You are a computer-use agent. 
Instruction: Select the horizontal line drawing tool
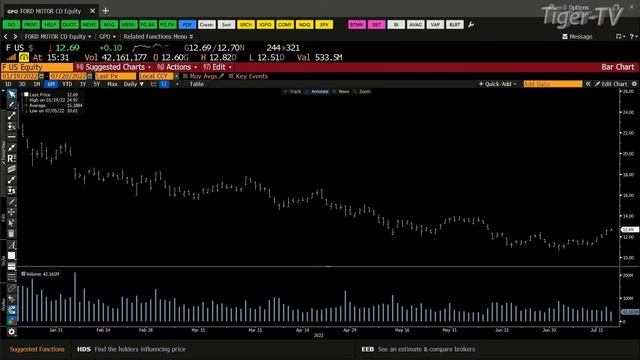[x=11, y=137]
